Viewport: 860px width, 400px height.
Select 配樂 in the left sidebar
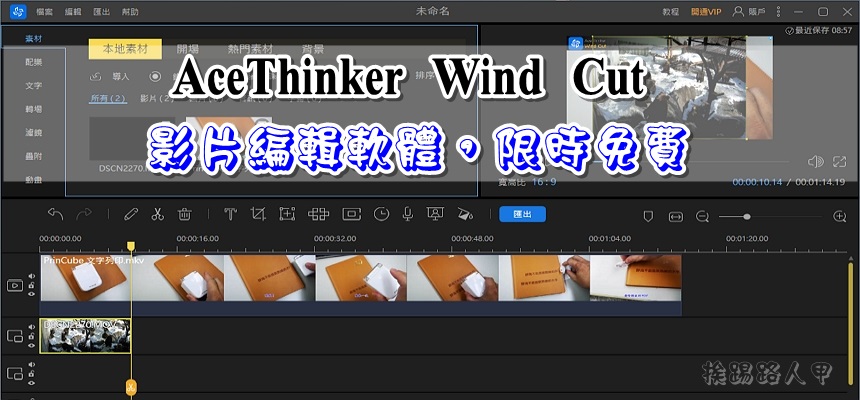coord(33,62)
